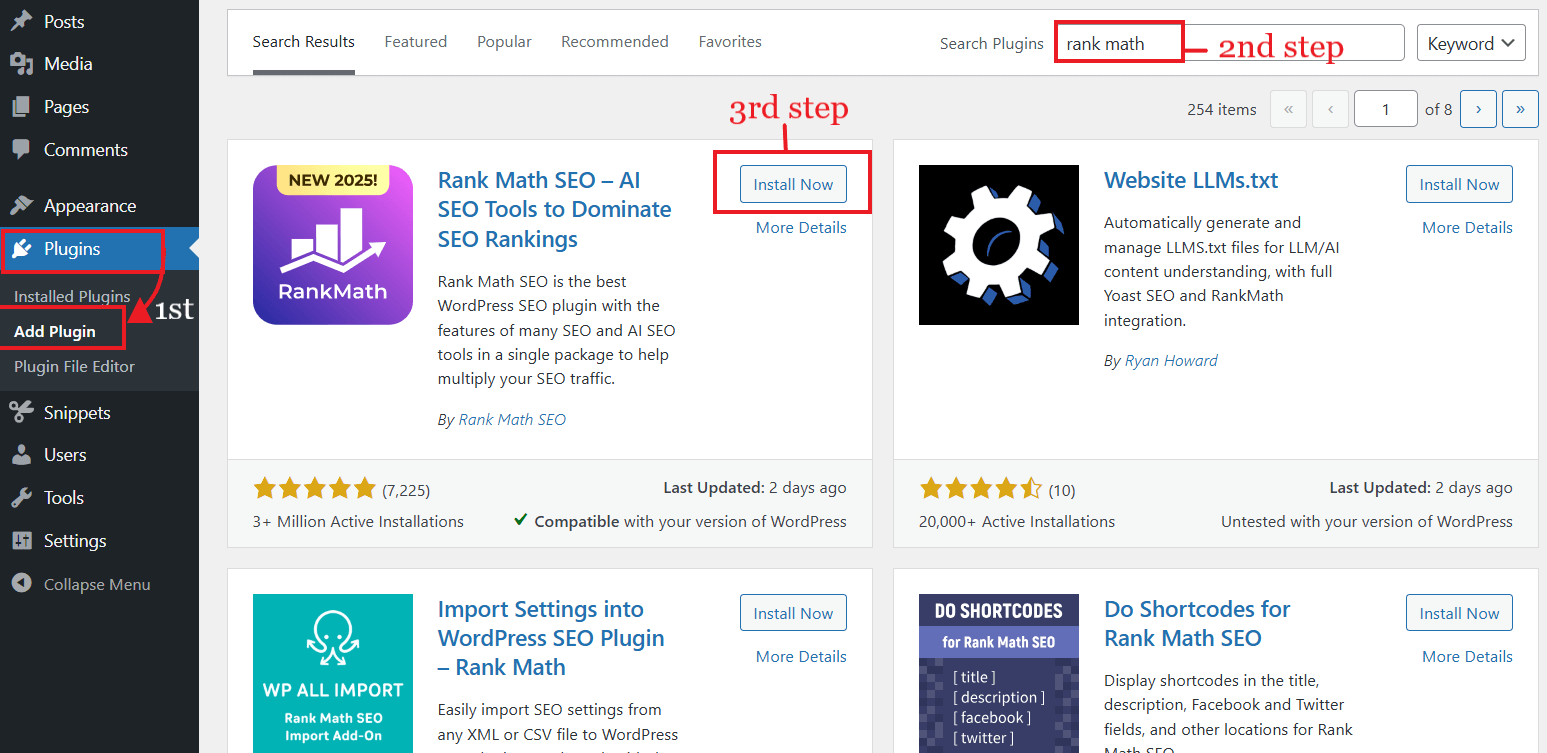Click the Users person icon
The height and width of the screenshot is (753, 1547).
coord(21,455)
